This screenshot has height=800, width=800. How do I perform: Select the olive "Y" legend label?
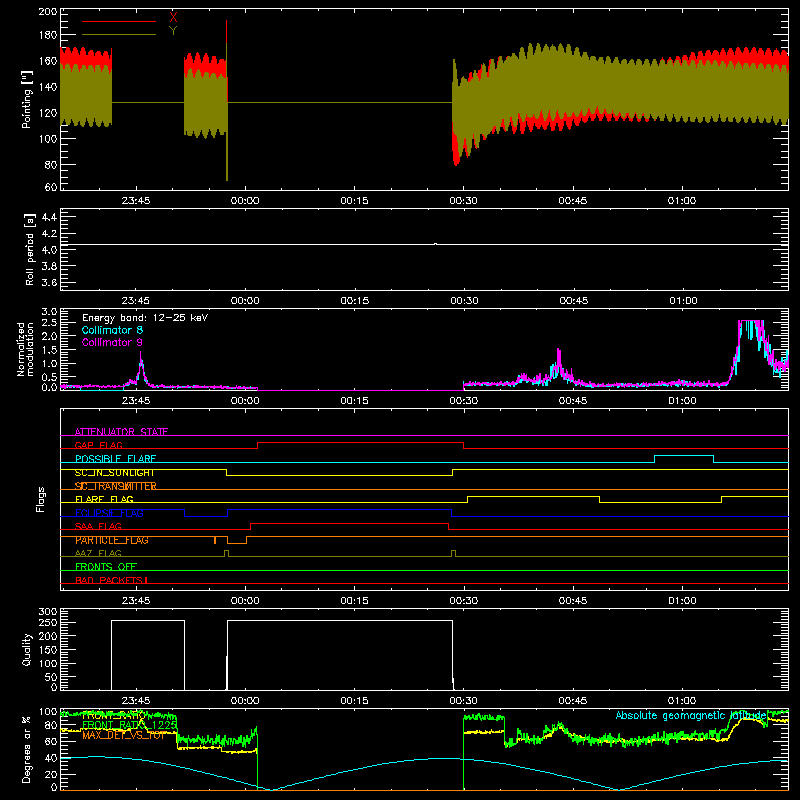173,31
